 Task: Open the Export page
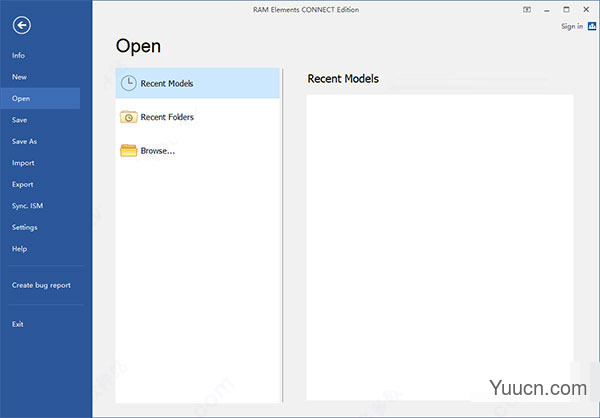pos(23,185)
